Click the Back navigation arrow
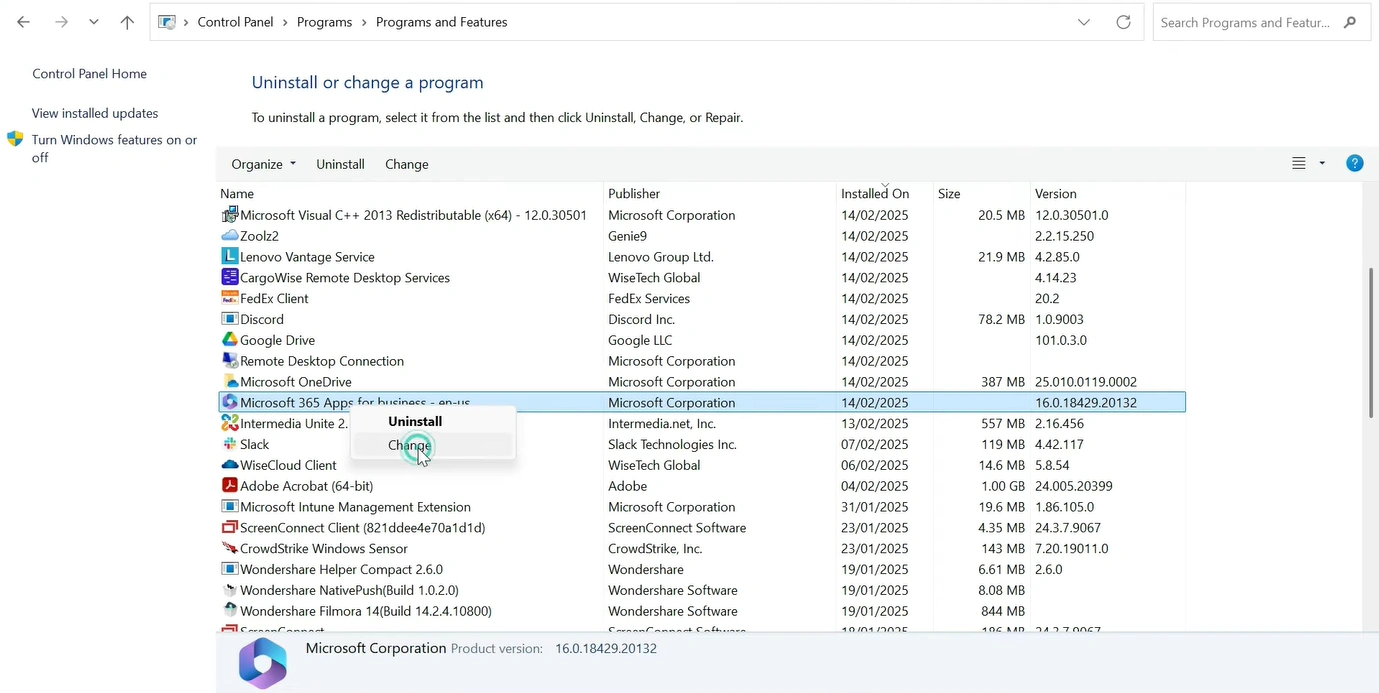The height and width of the screenshot is (693, 1379). coord(24,22)
